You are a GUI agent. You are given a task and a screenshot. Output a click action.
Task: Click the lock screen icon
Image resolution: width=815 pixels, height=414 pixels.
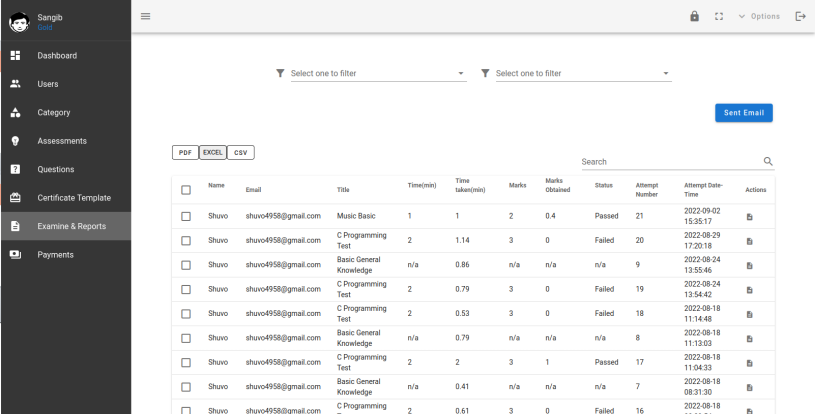[x=695, y=16]
